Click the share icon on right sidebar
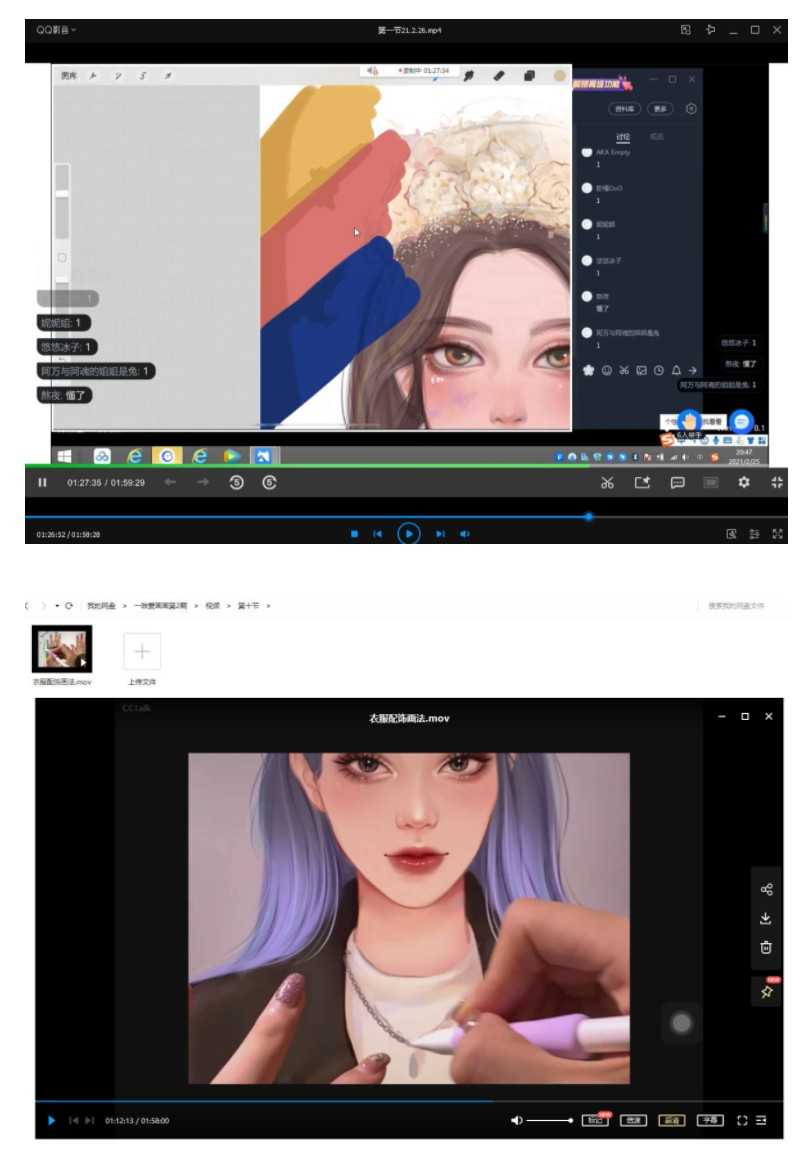This screenshot has width=802, height=1162. (766, 889)
